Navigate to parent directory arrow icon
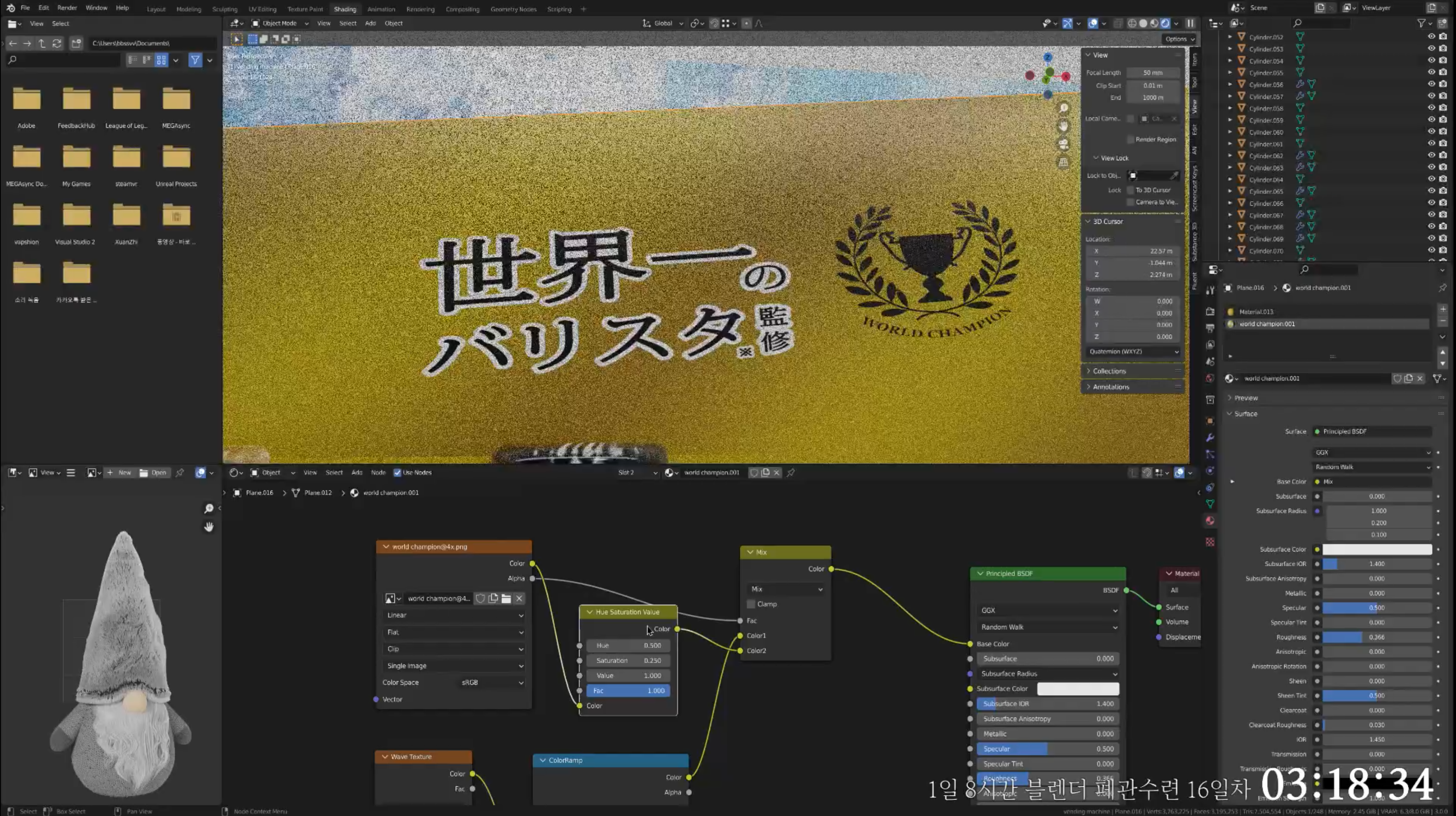Image resolution: width=1456 pixels, height=816 pixels. (42, 43)
